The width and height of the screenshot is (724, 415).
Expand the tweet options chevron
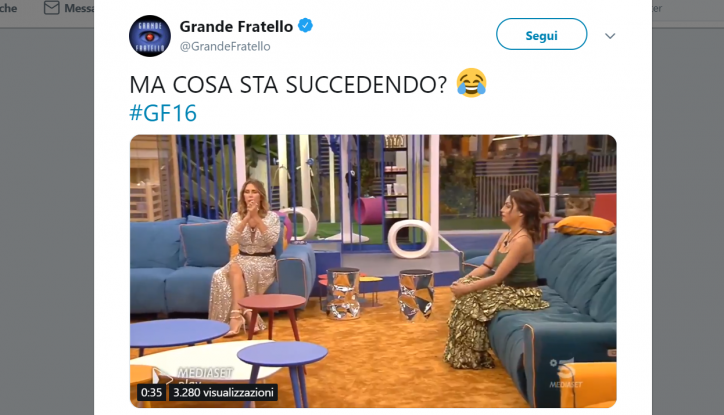tap(610, 36)
